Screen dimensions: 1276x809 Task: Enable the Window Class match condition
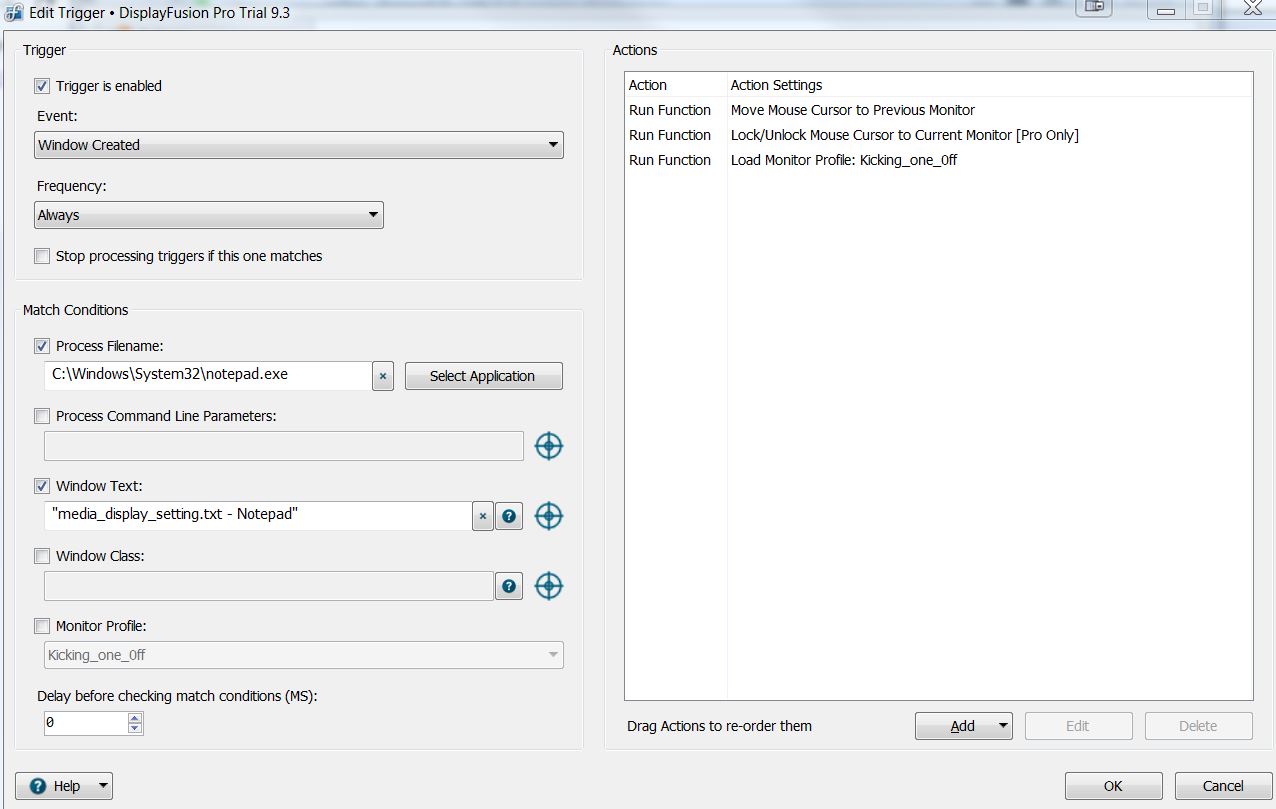(42, 556)
